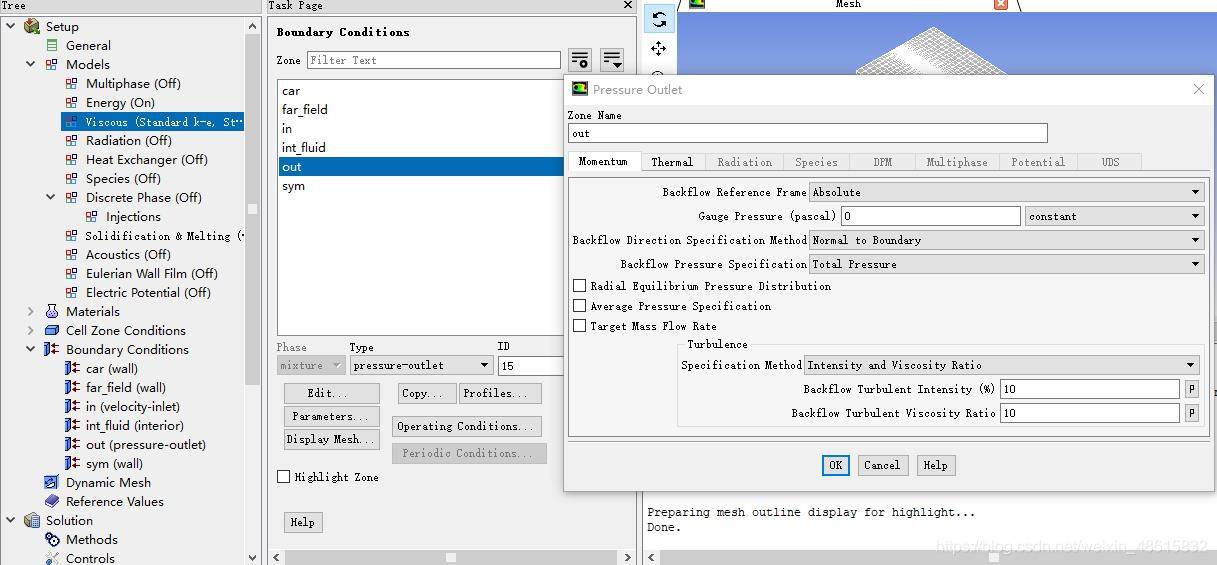
Task: Click the Radiation (Off) model icon
Action: pyautogui.click(x=71, y=140)
